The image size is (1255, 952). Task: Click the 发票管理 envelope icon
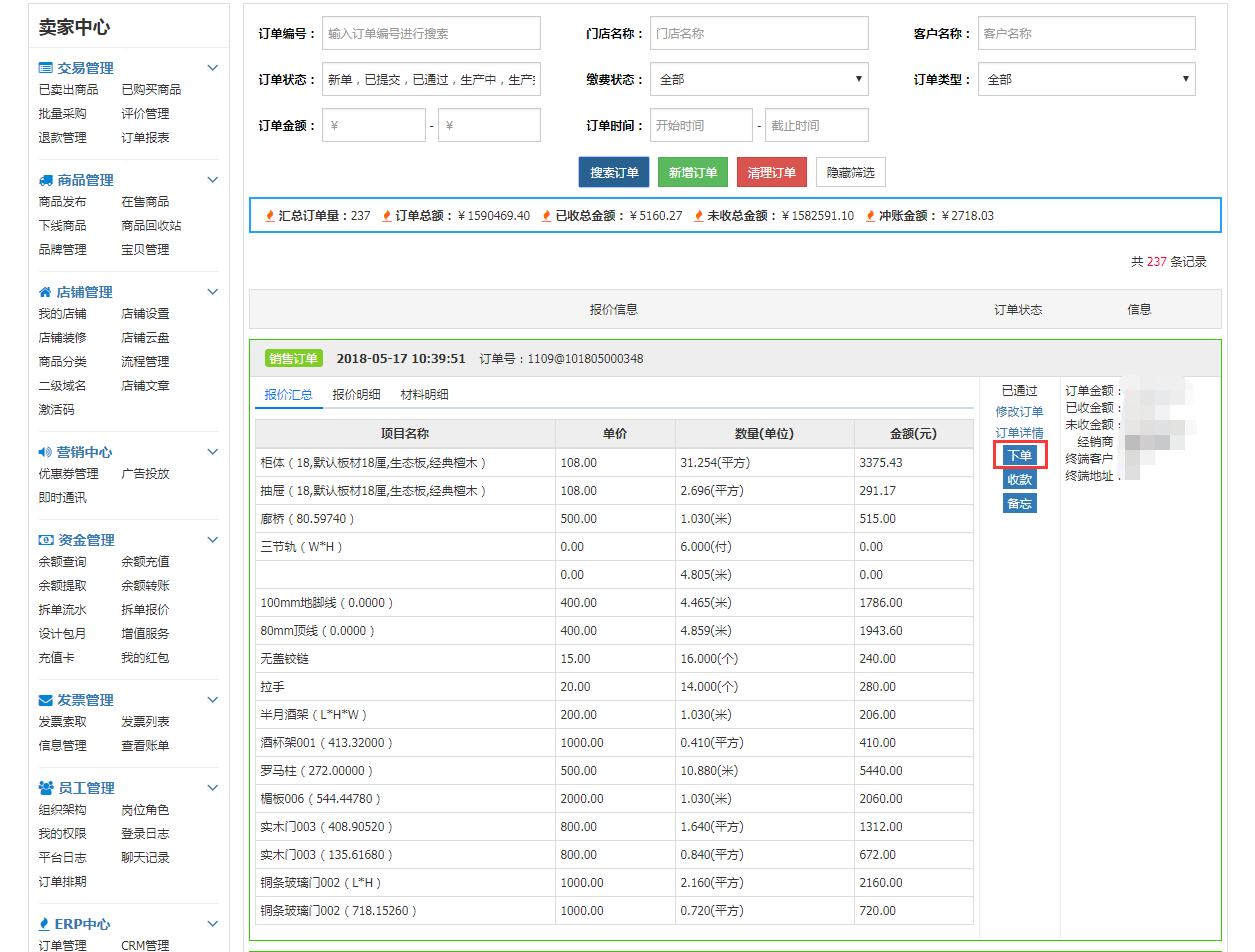pyautogui.click(x=45, y=700)
